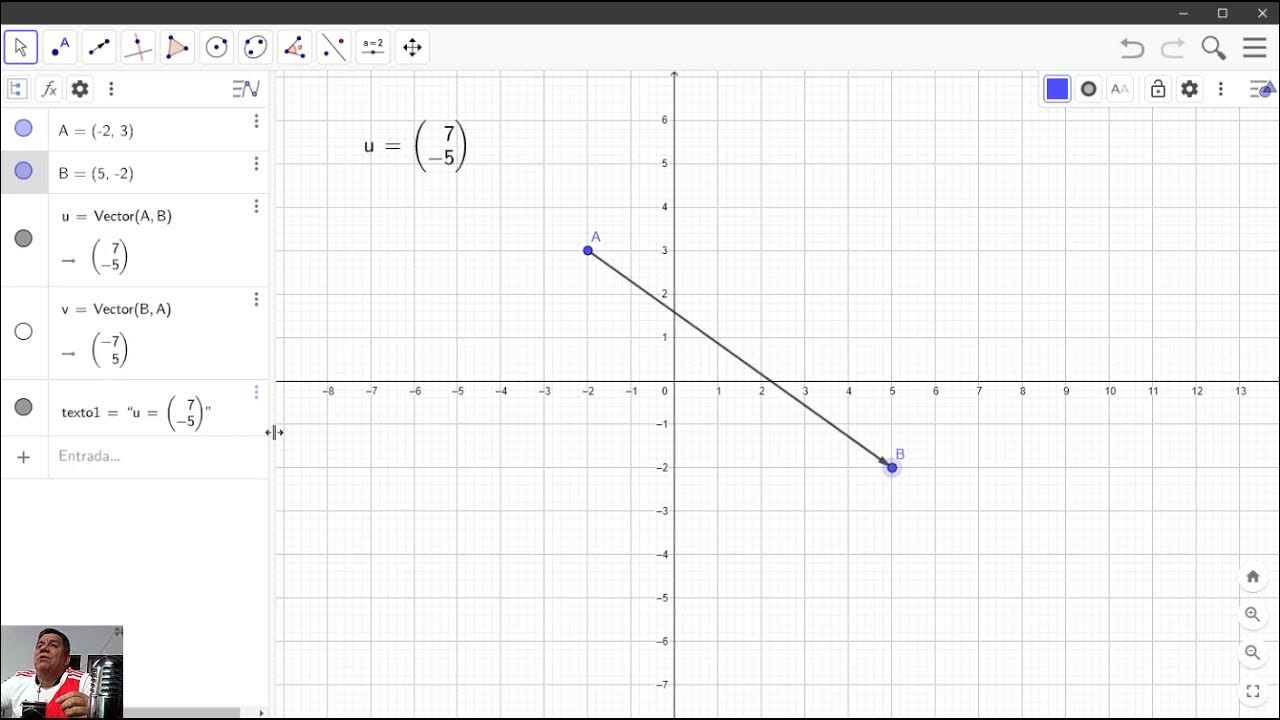Open more options for u = Vector(A, B)
Image resolution: width=1280 pixels, height=720 pixels.
256,207
